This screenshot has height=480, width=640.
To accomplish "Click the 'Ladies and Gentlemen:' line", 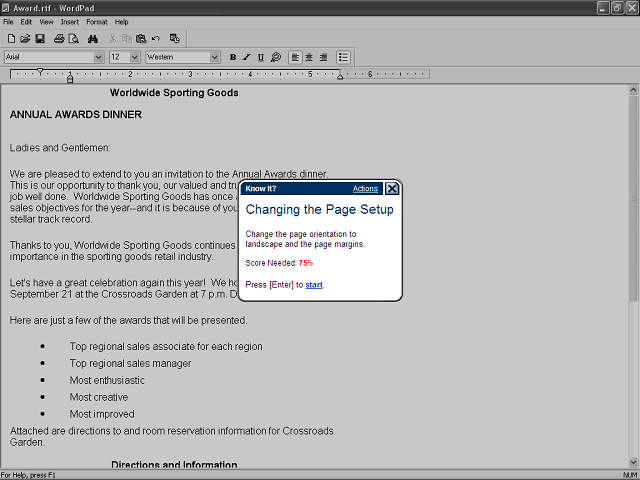I will (x=60, y=148).
